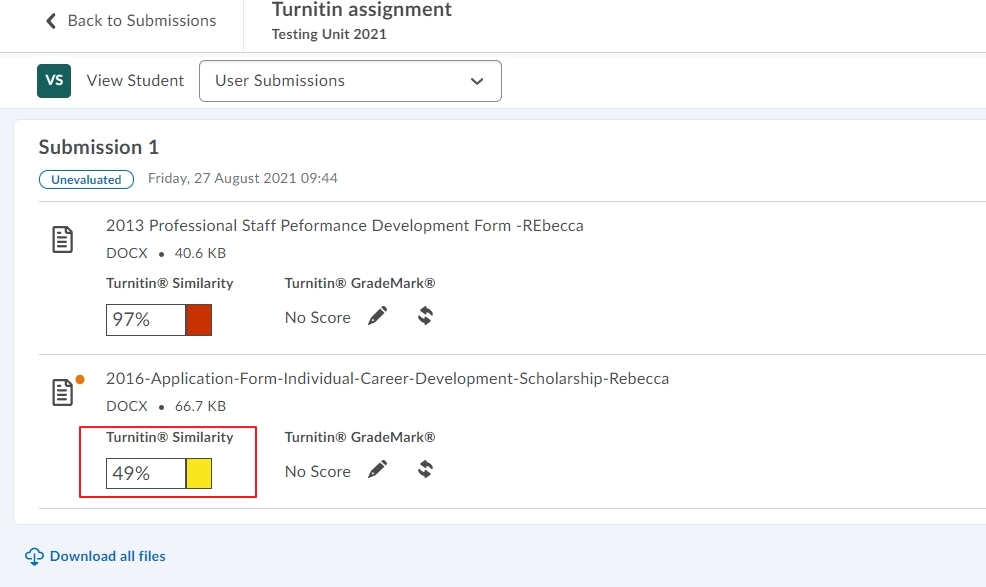Click the Turnitin assignment title
The width and height of the screenshot is (986, 587).
pos(362,9)
